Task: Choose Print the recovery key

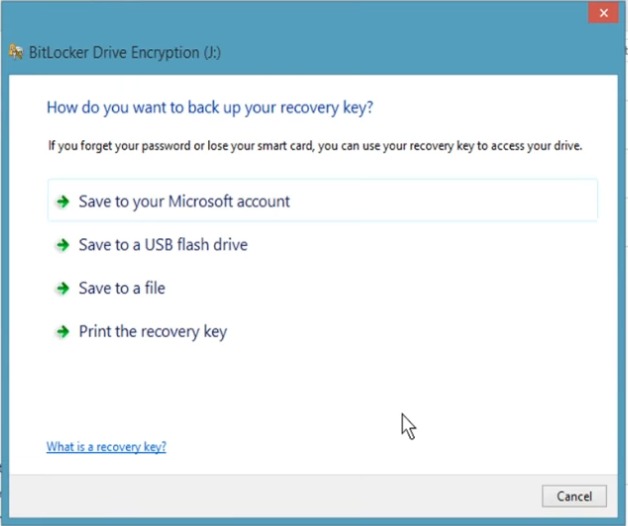Action: (x=153, y=331)
